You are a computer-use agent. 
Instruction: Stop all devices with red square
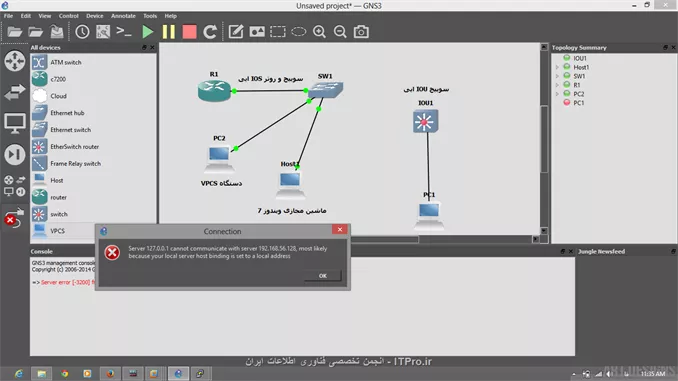tap(189, 32)
